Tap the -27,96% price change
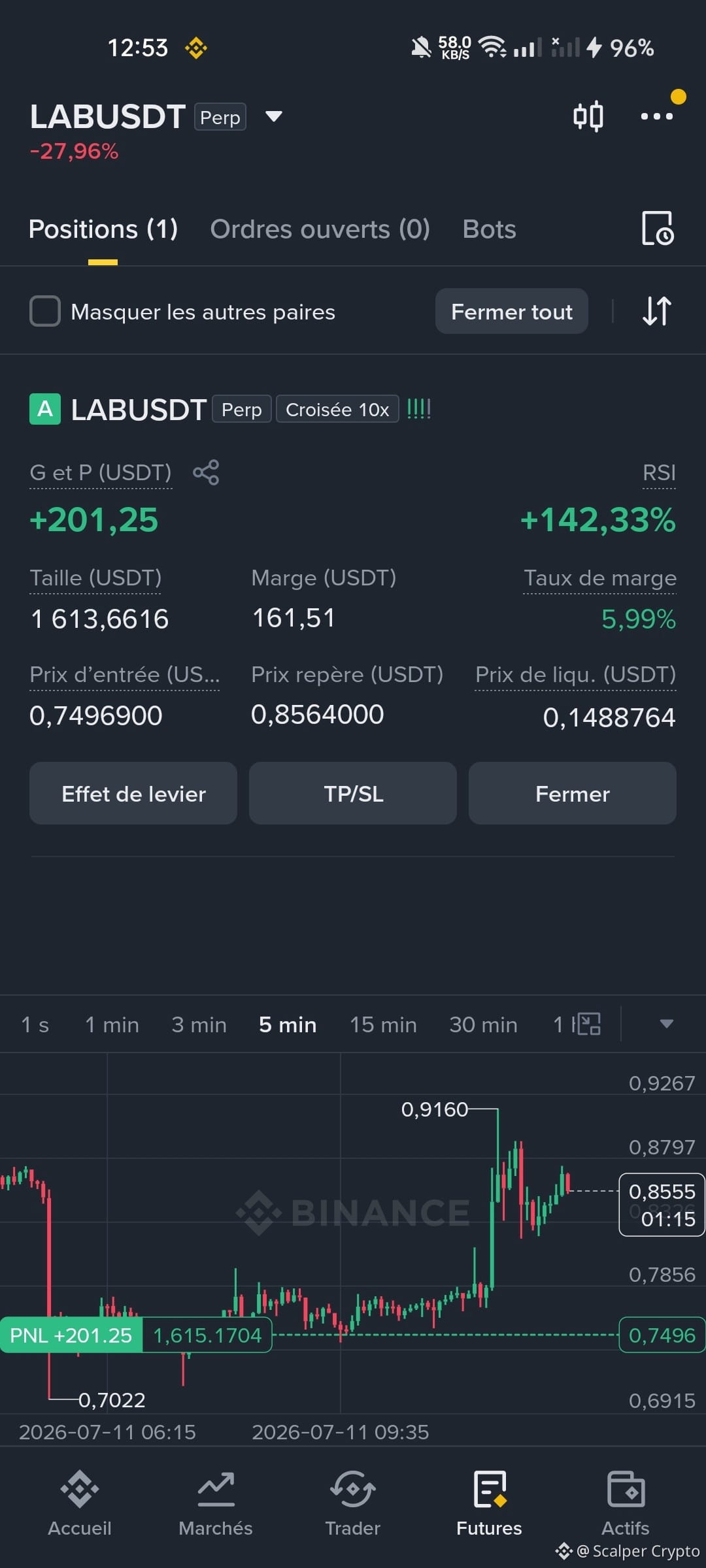The width and height of the screenshot is (706, 1568). click(x=74, y=152)
